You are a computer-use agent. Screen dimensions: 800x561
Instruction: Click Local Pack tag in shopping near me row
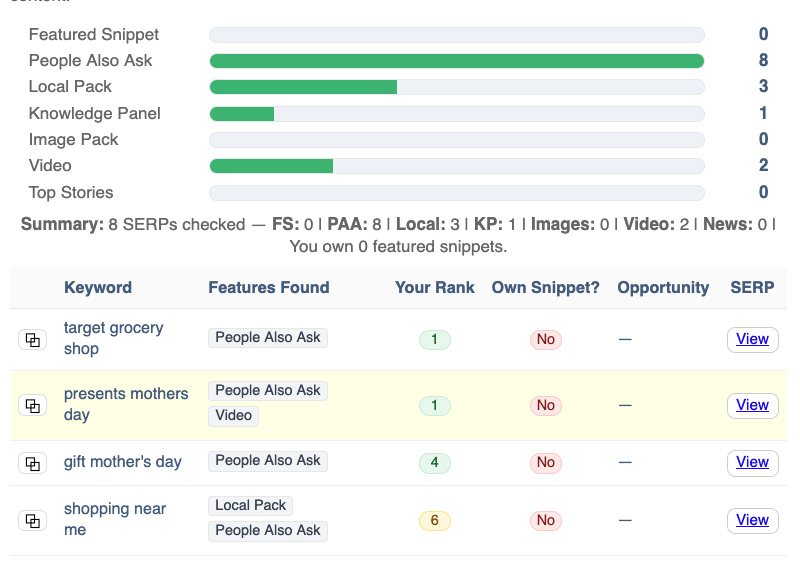(x=250, y=505)
